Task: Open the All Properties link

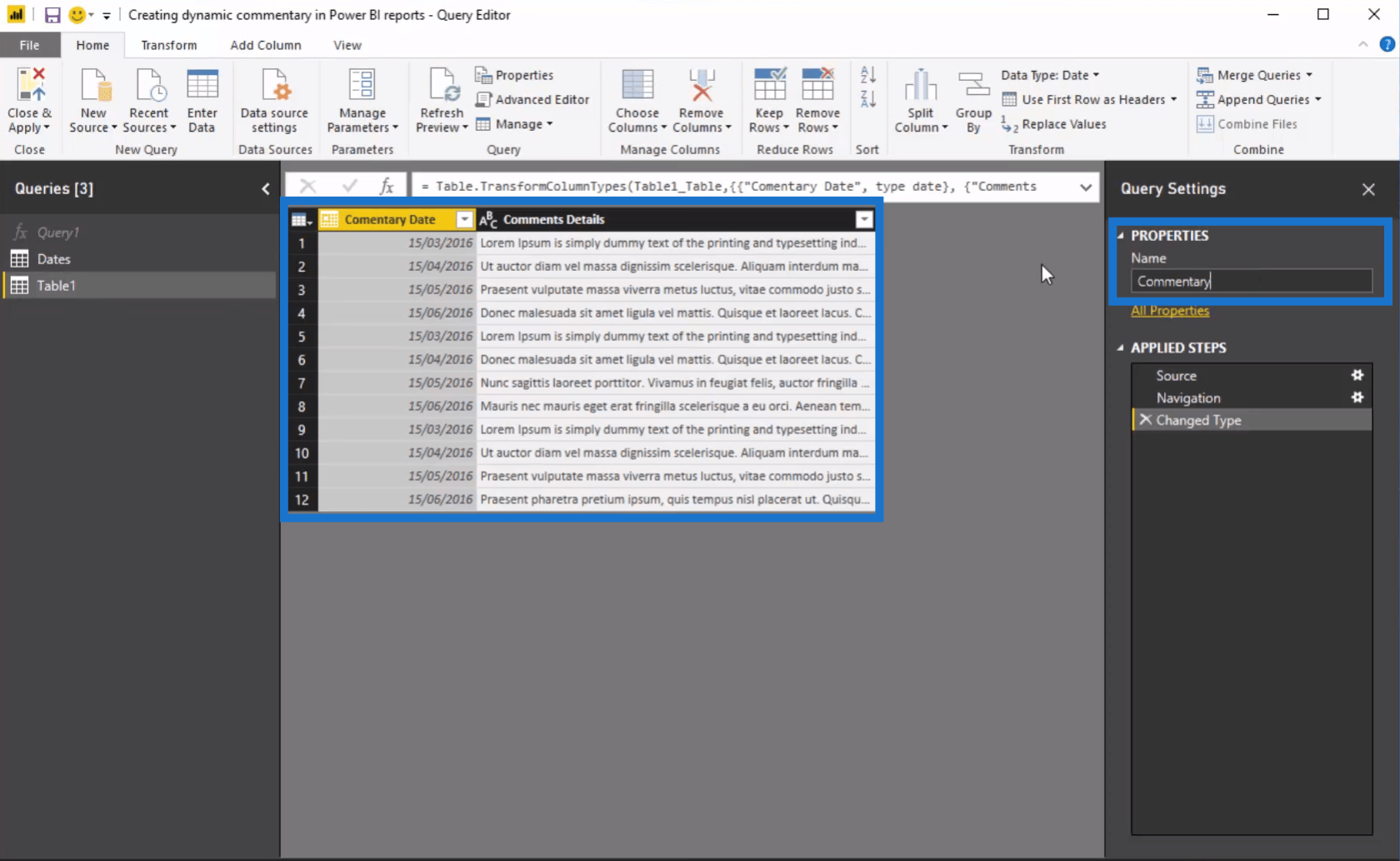Action: [x=1170, y=310]
